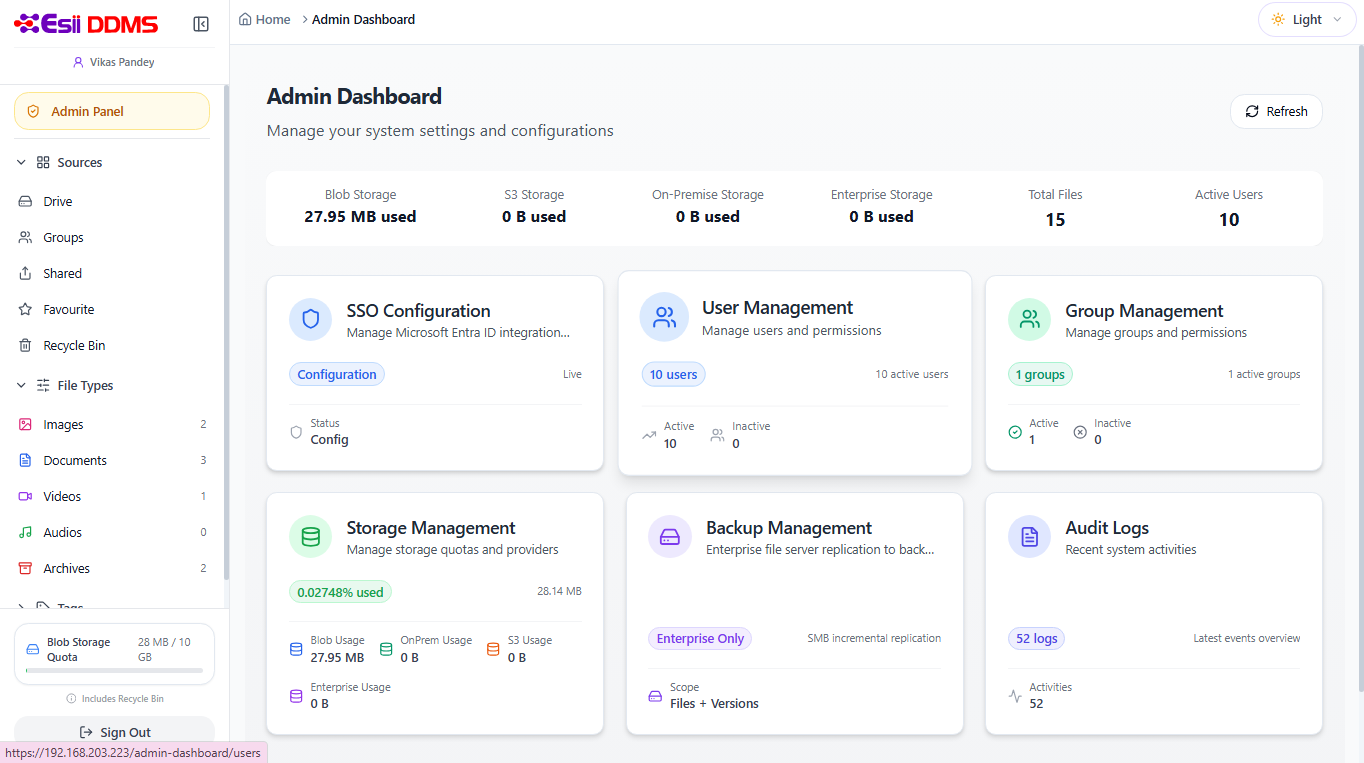Click the SSO Configuration shield icon
Image resolution: width=1364 pixels, height=763 pixels.
[x=310, y=320]
